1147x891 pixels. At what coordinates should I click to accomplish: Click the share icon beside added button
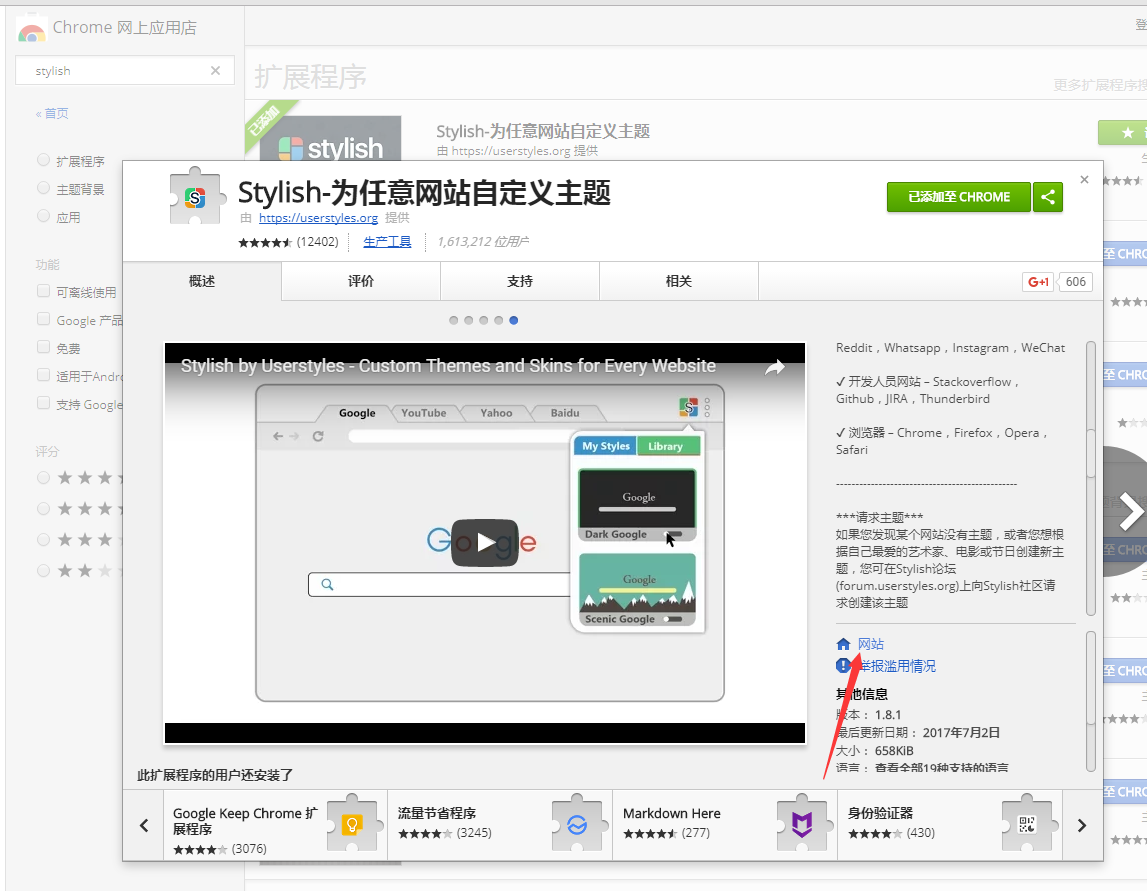[1048, 197]
